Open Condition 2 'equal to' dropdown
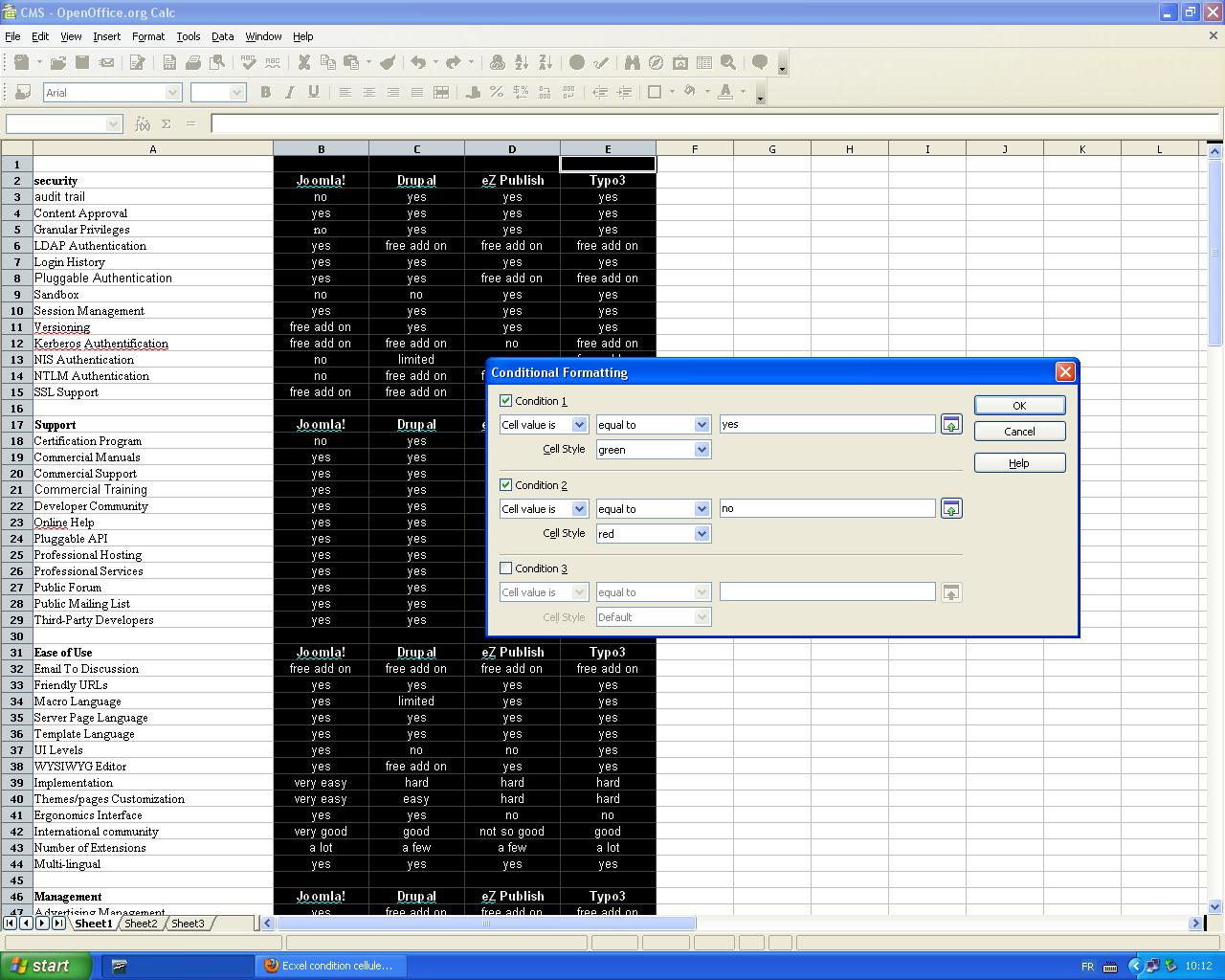The image size is (1225, 980). click(x=702, y=509)
